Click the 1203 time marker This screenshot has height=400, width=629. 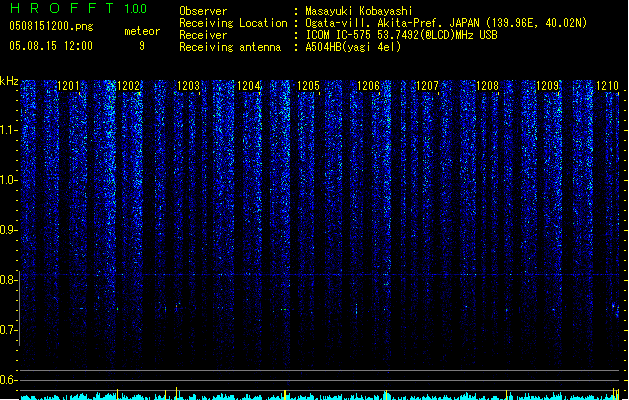[x=188, y=86]
